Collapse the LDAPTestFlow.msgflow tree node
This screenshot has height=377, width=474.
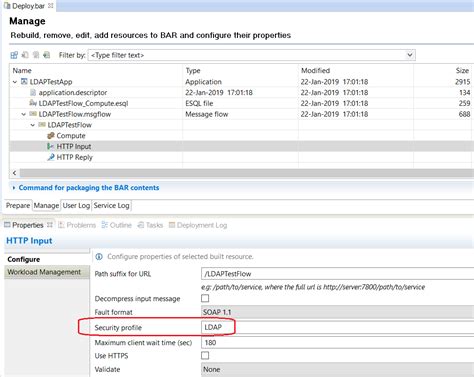pyautogui.click(x=23, y=114)
